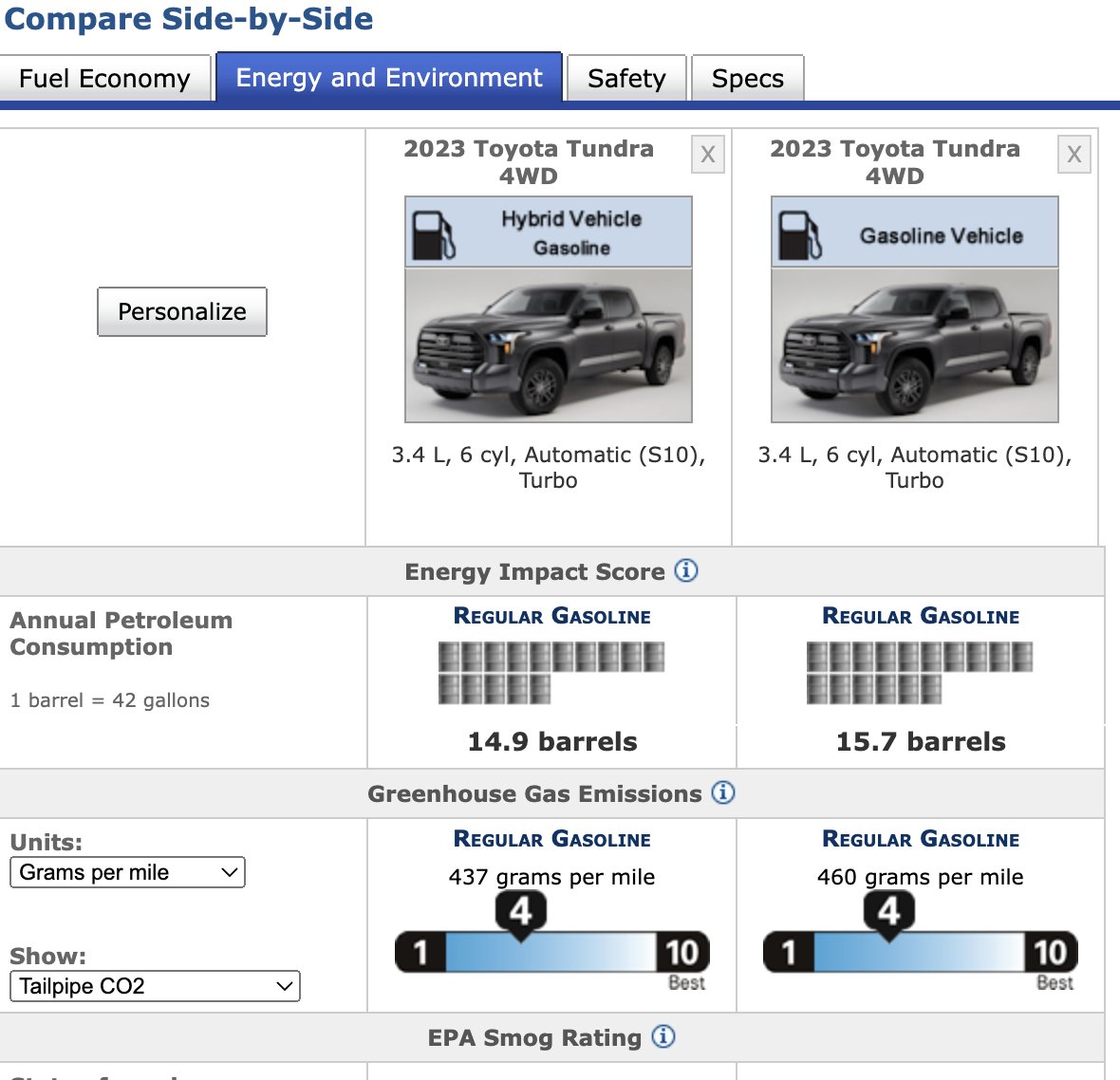Click the Show: label
This screenshot has height=1080, width=1120.
pyautogui.click(x=47, y=956)
